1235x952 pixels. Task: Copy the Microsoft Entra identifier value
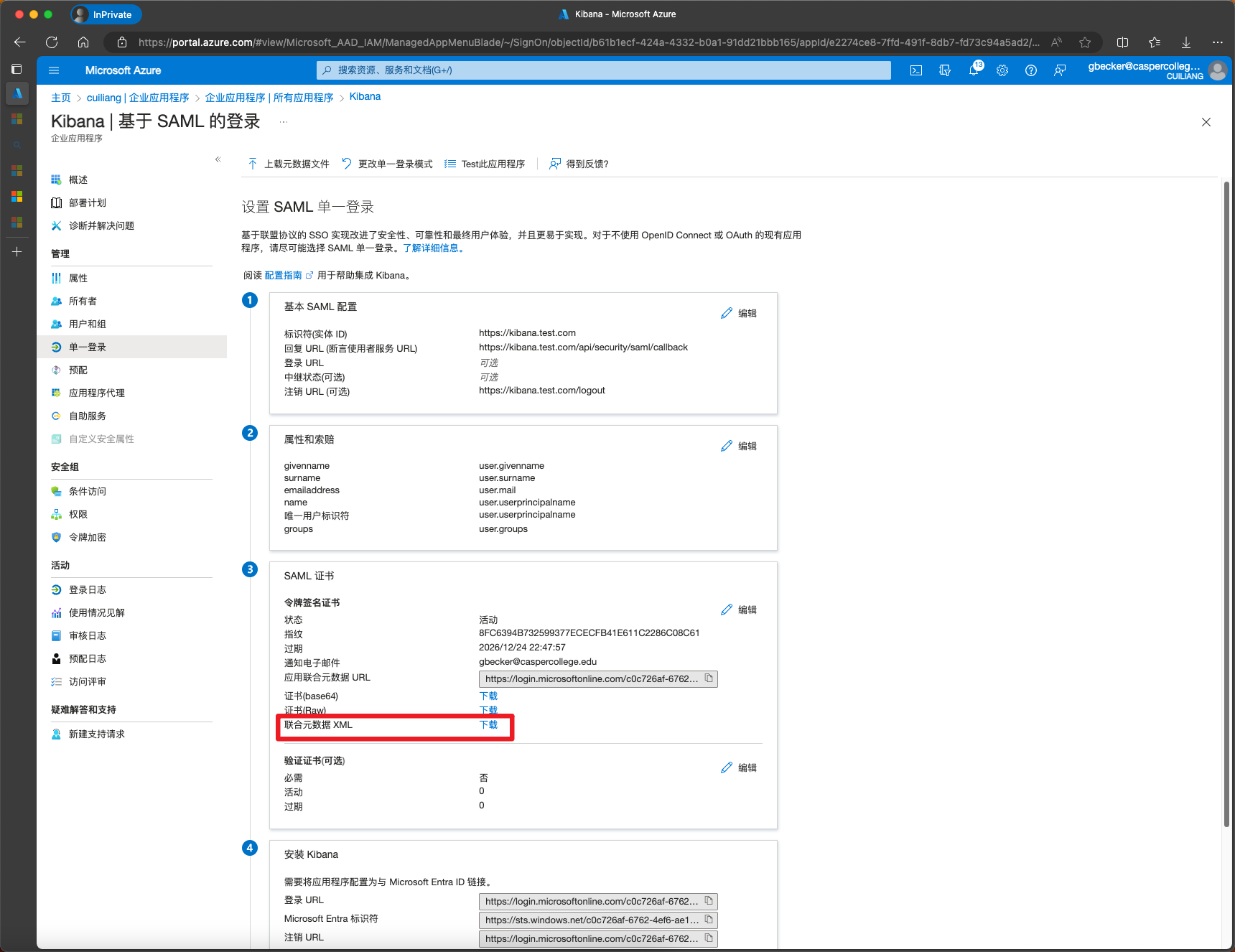(x=709, y=920)
